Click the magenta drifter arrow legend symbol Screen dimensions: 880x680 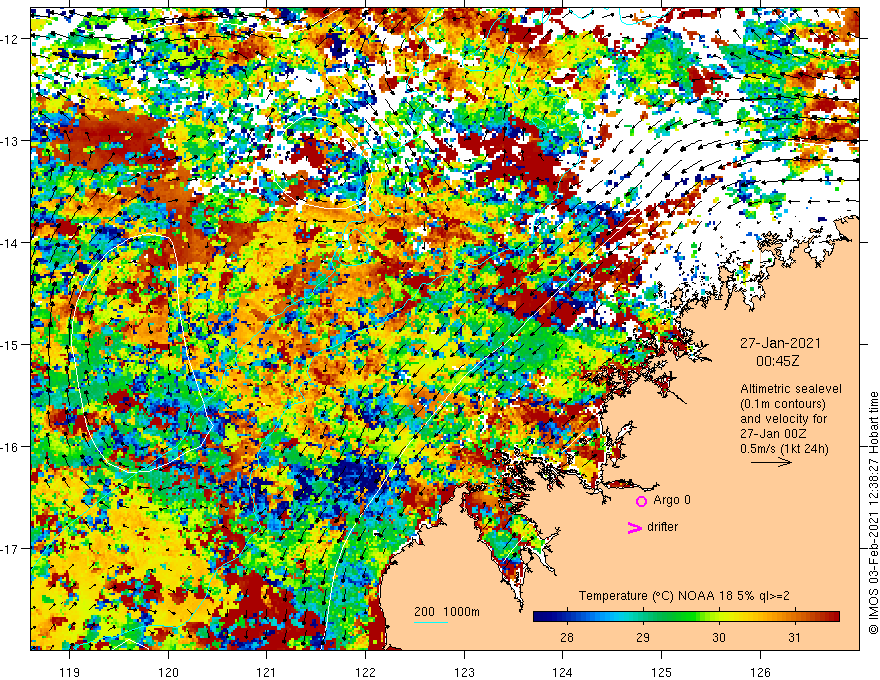635,527
